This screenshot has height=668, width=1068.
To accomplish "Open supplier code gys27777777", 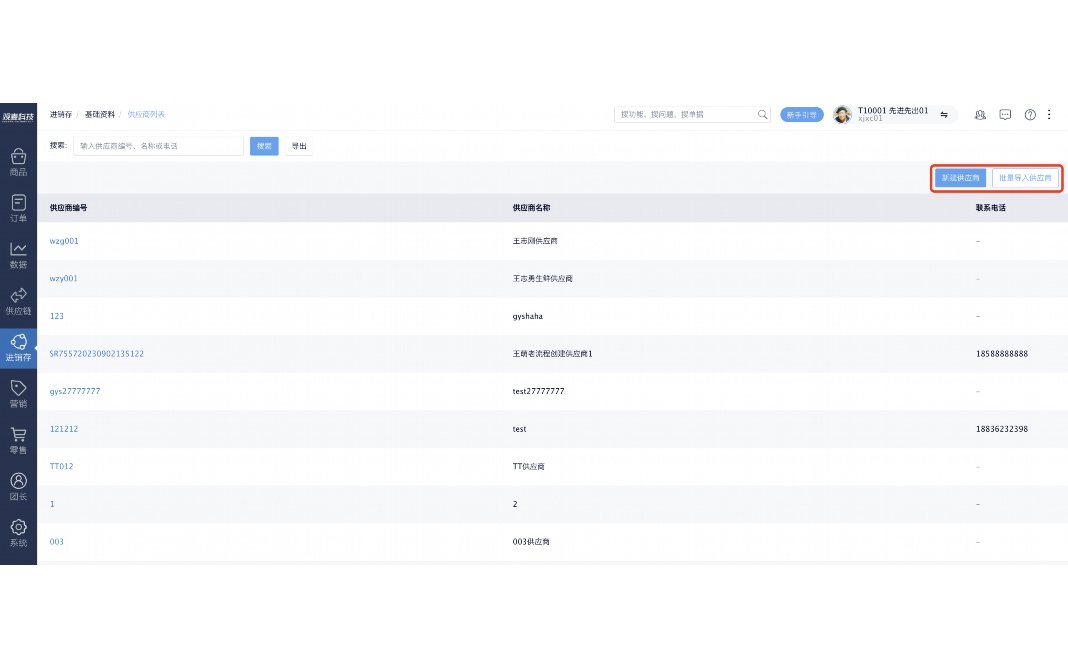I will (75, 391).
